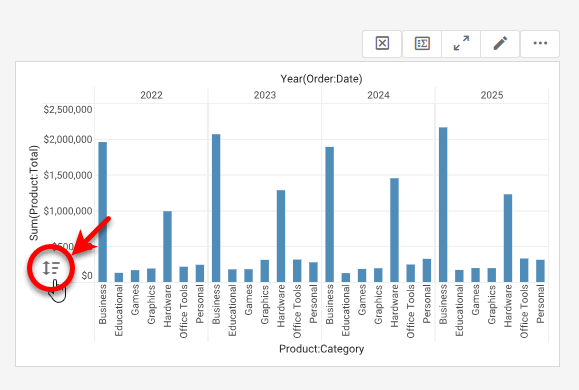Click the Hardware label under 2024
The width and height of the screenshot is (579, 390).
click(x=394, y=305)
